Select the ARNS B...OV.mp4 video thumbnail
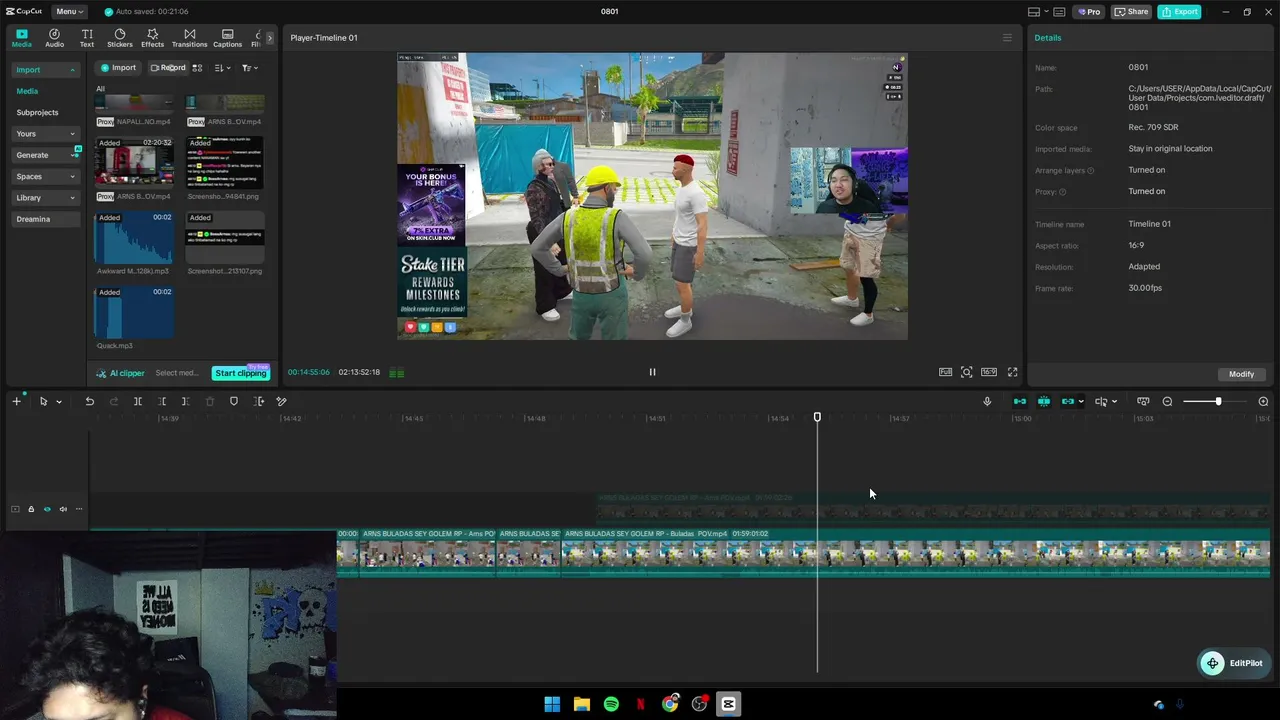The height and width of the screenshot is (720, 1280). 134,162
